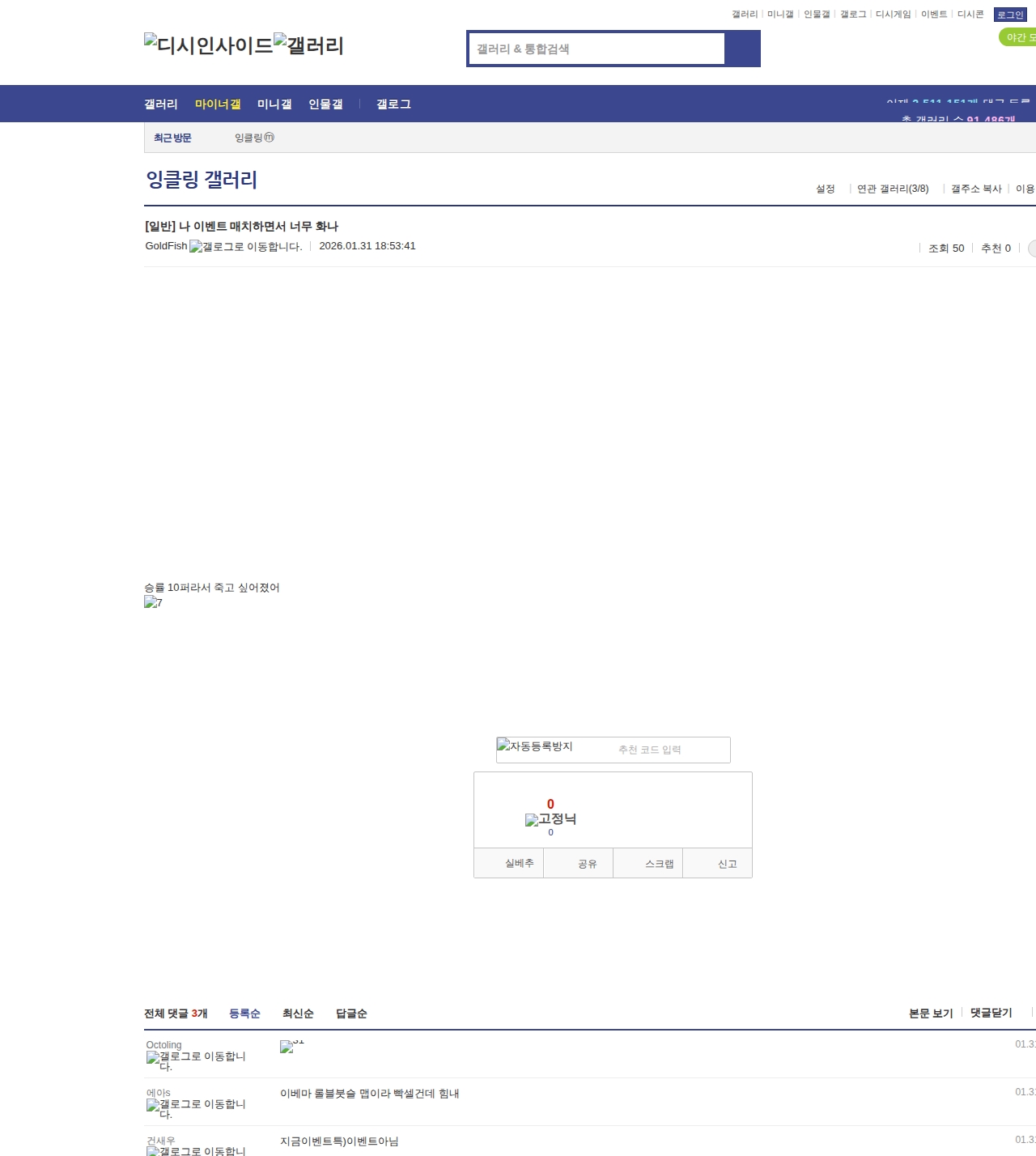Collapse comments with 댓글닫기
Viewport: 1036px width, 1156px height.
click(x=990, y=1012)
